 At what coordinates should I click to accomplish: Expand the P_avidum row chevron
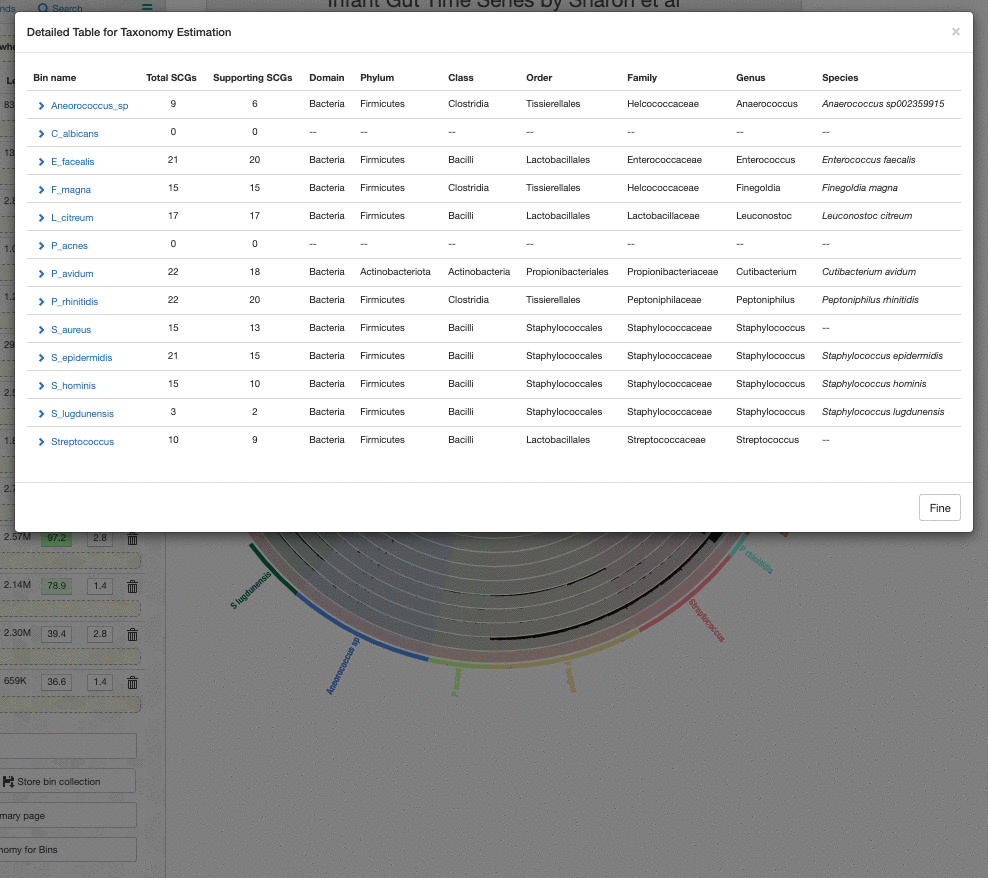[x=42, y=274]
